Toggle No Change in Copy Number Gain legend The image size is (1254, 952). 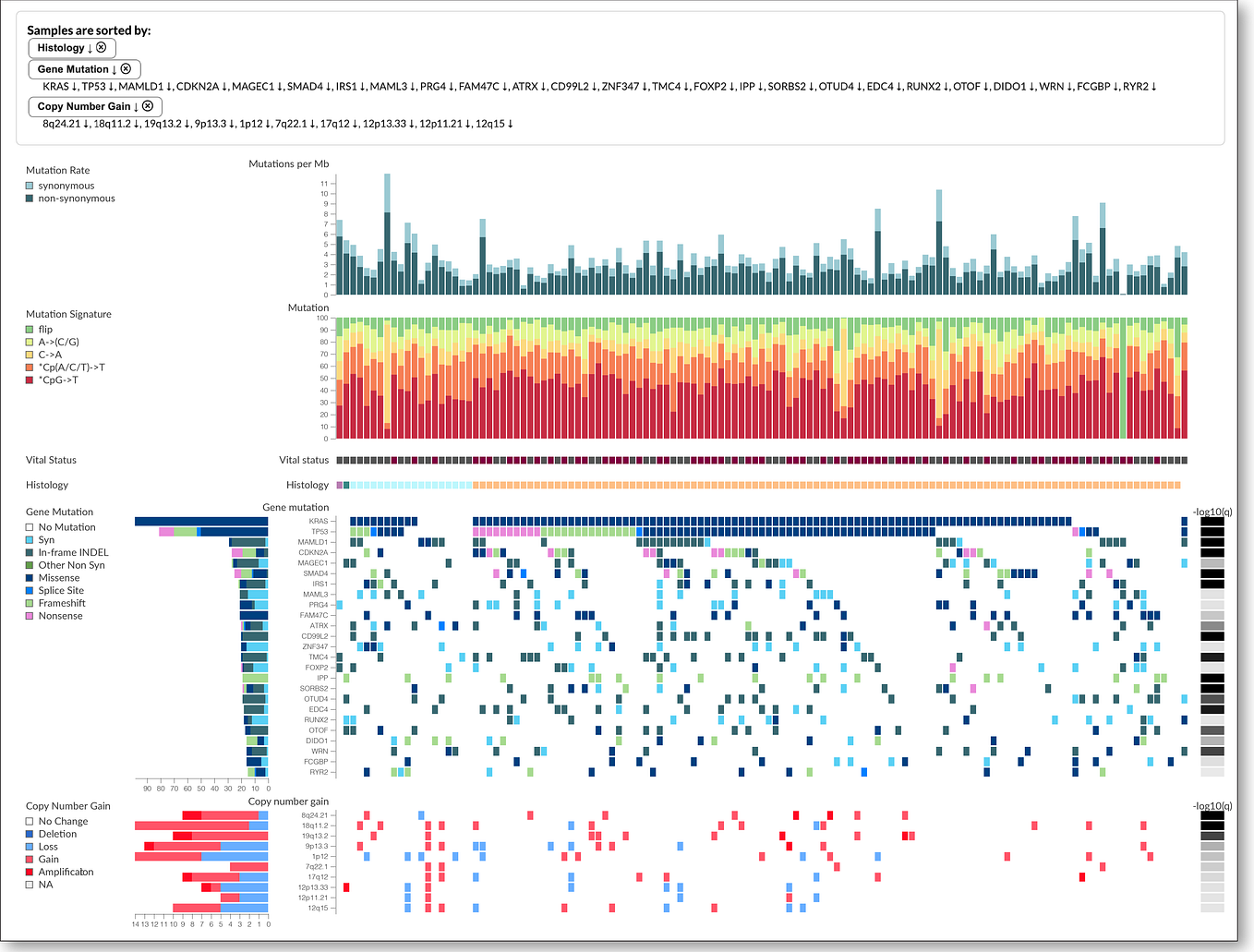point(29,820)
